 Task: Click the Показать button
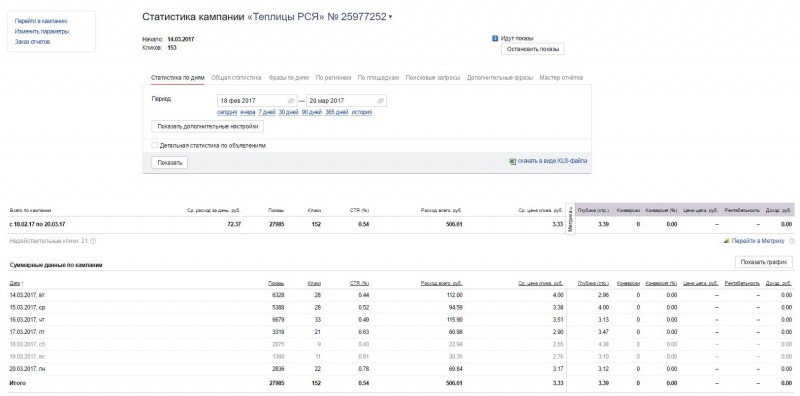tap(169, 163)
